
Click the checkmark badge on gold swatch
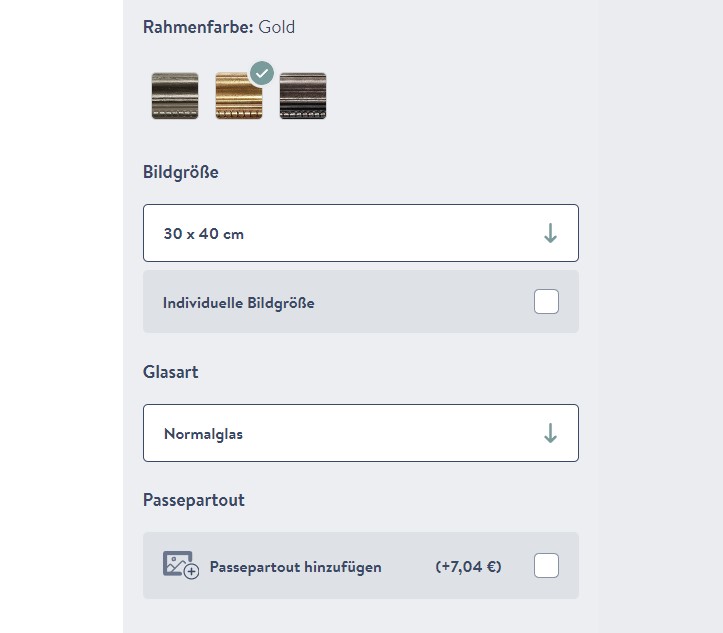click(261, 73)
